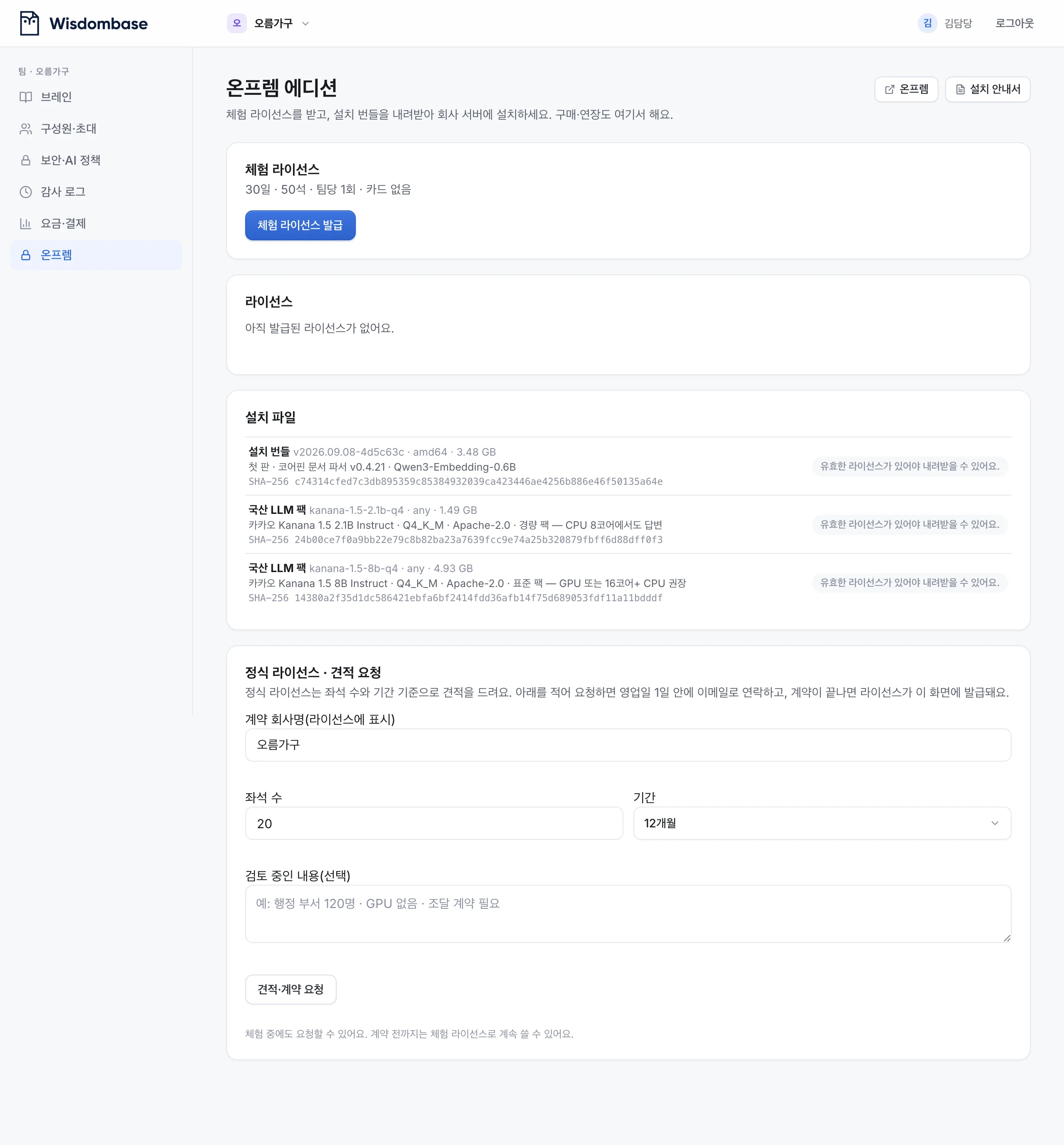Open the 기간 dropdown showing 12개월
The width and height of the screenshot is (1064, 1145).
click(x=822, y=824)
